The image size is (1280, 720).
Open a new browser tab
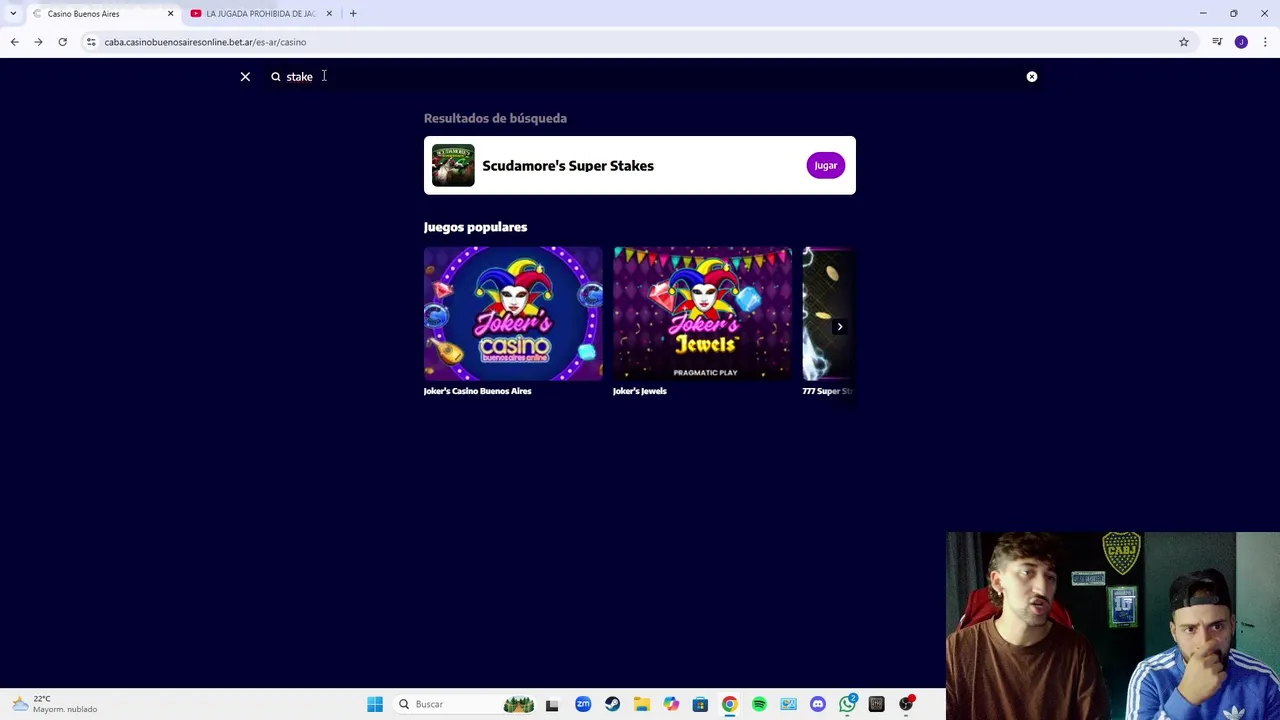pos(353,14)
